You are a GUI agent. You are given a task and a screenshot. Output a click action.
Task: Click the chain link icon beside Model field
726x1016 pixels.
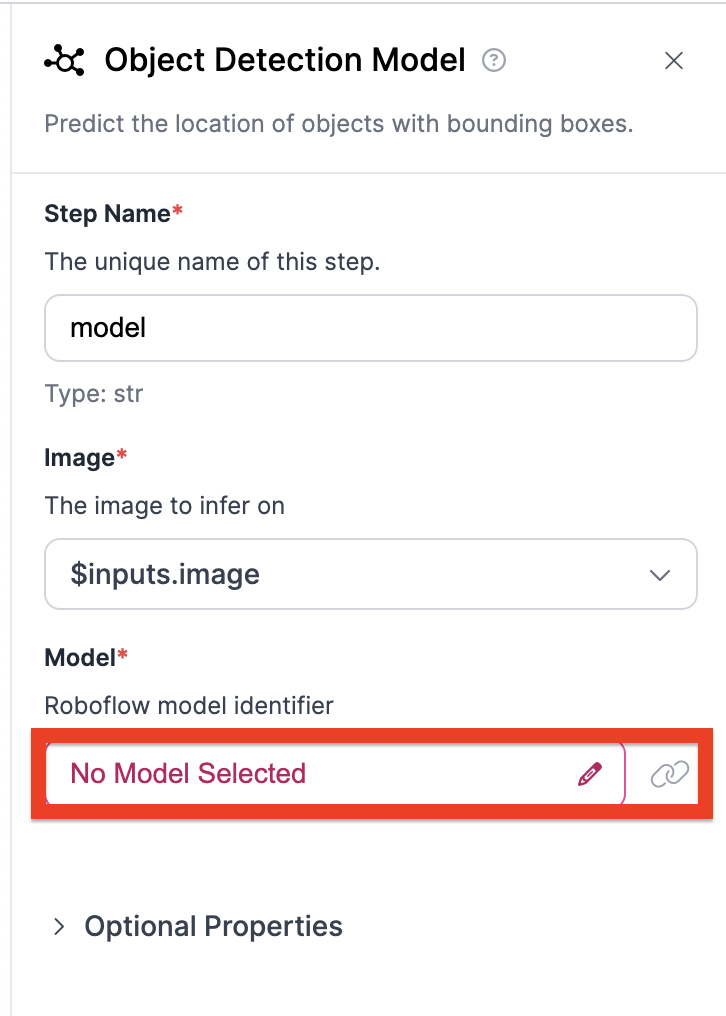(669, 774)
